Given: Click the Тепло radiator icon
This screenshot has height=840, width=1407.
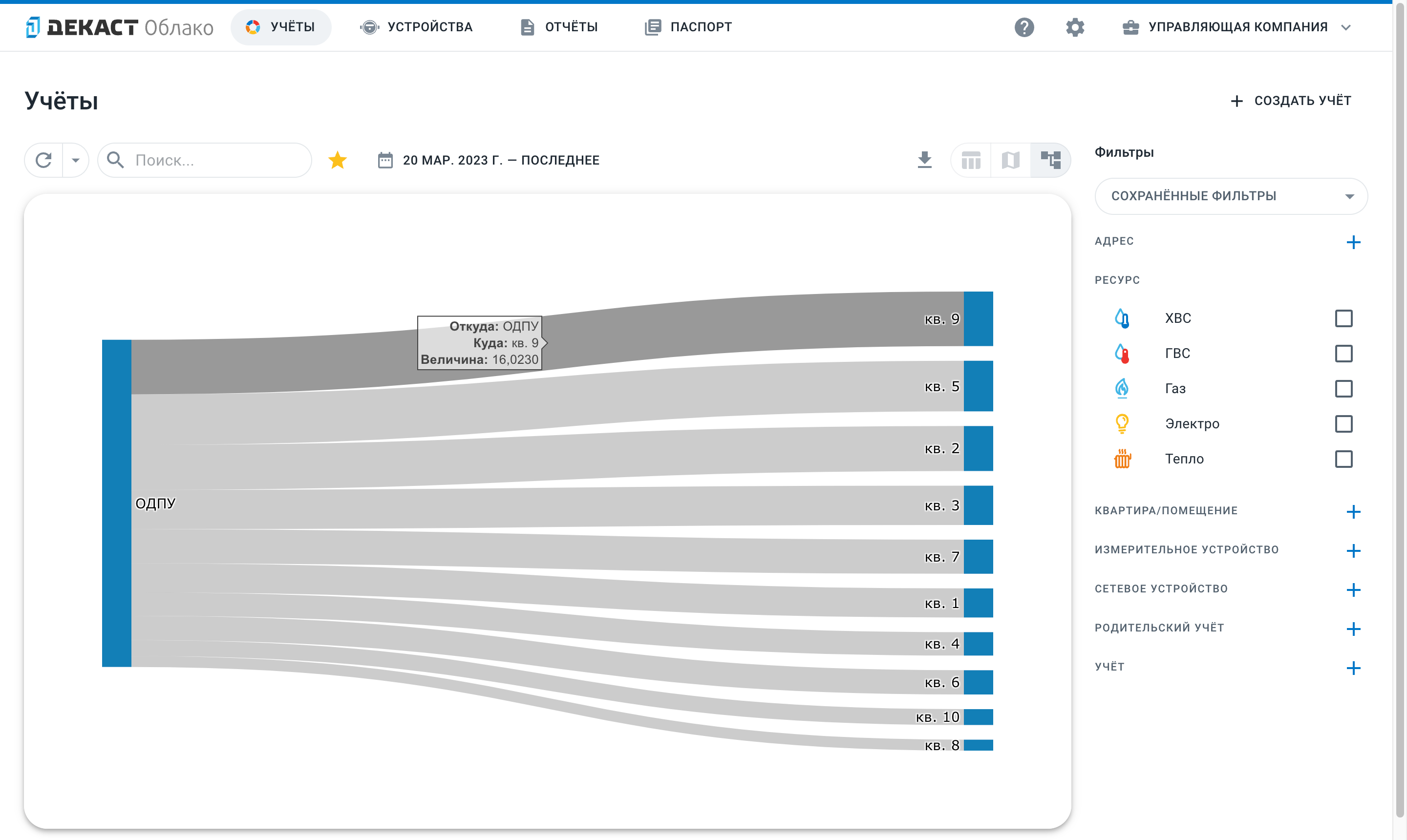Looking at the screenshot, I should point(1122,459).
